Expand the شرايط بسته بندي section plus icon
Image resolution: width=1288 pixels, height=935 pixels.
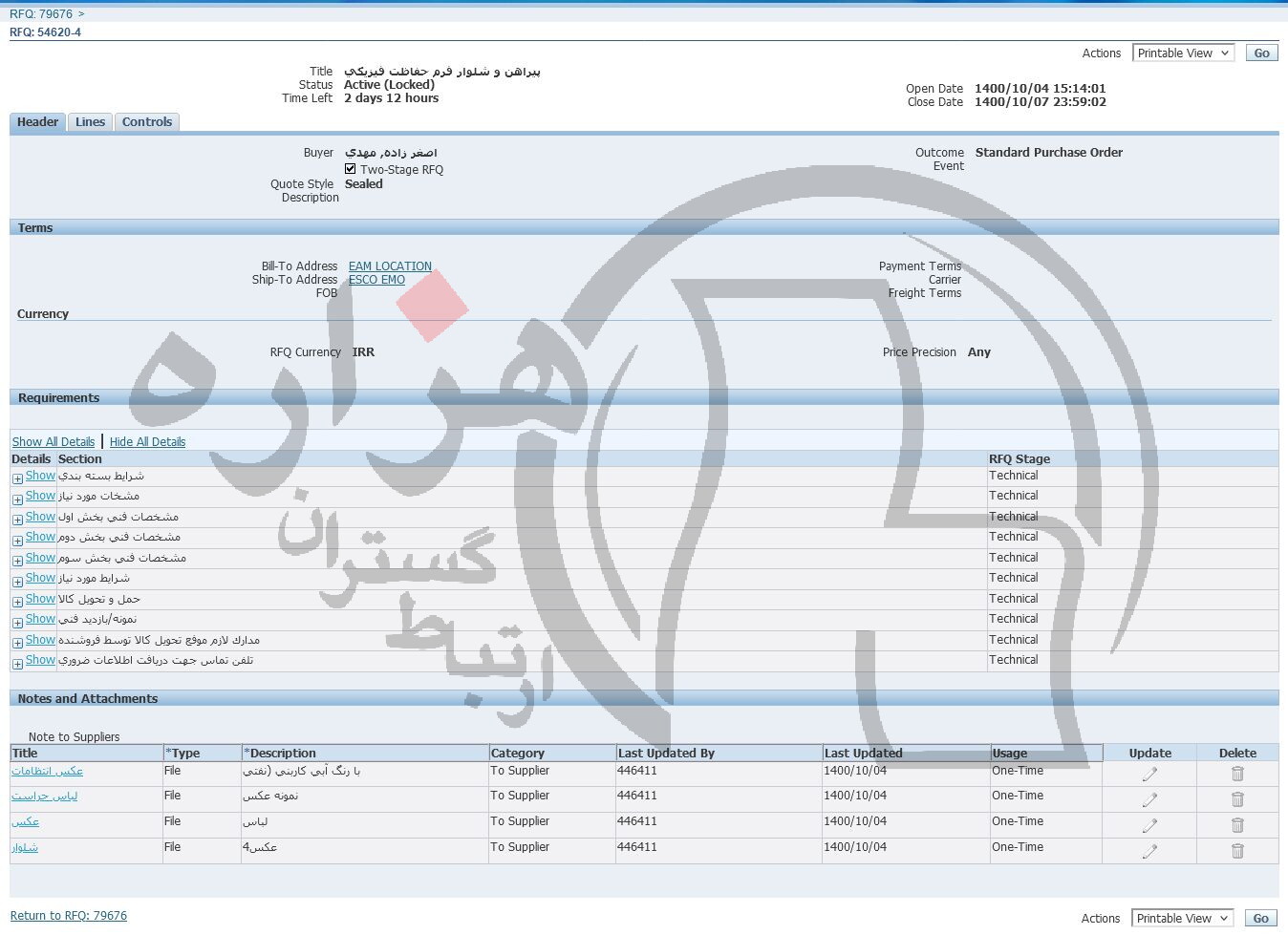(x=17, y=478)
